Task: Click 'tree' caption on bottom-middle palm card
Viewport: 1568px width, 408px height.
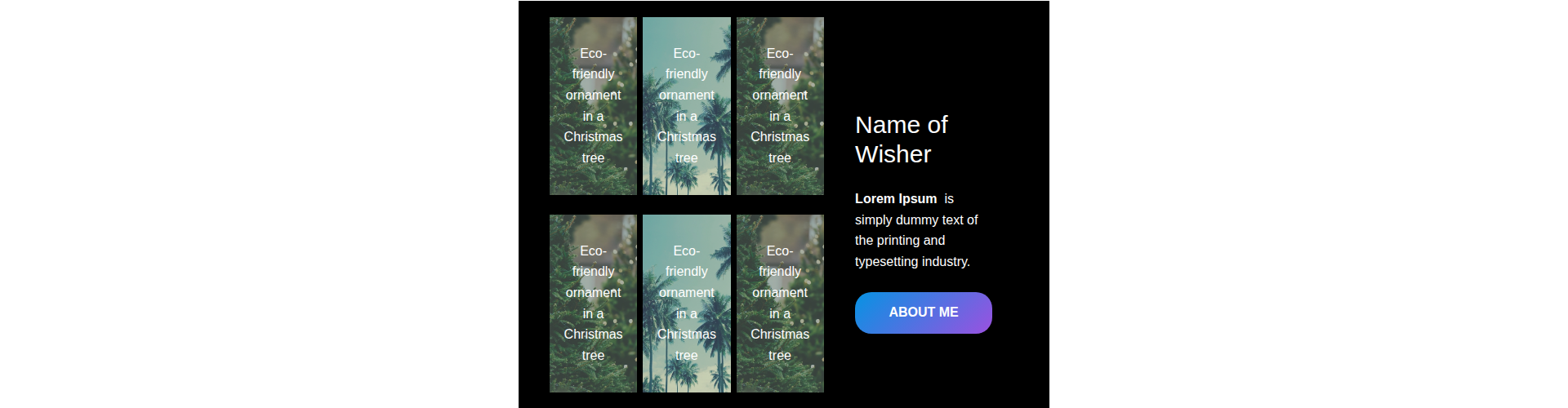Action: [x=687, y=355]
